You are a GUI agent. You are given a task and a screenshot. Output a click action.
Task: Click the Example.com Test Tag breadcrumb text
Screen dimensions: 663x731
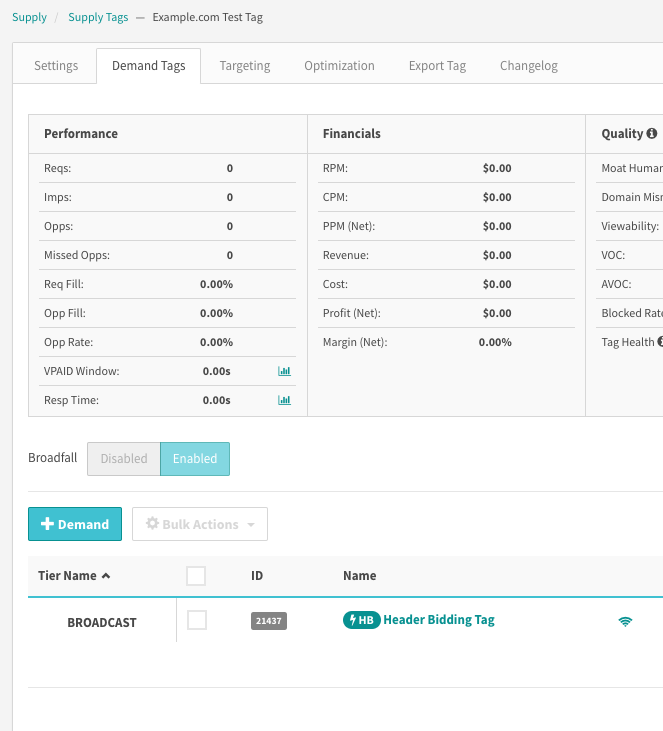pyautogui.click(x=207, y=17)
